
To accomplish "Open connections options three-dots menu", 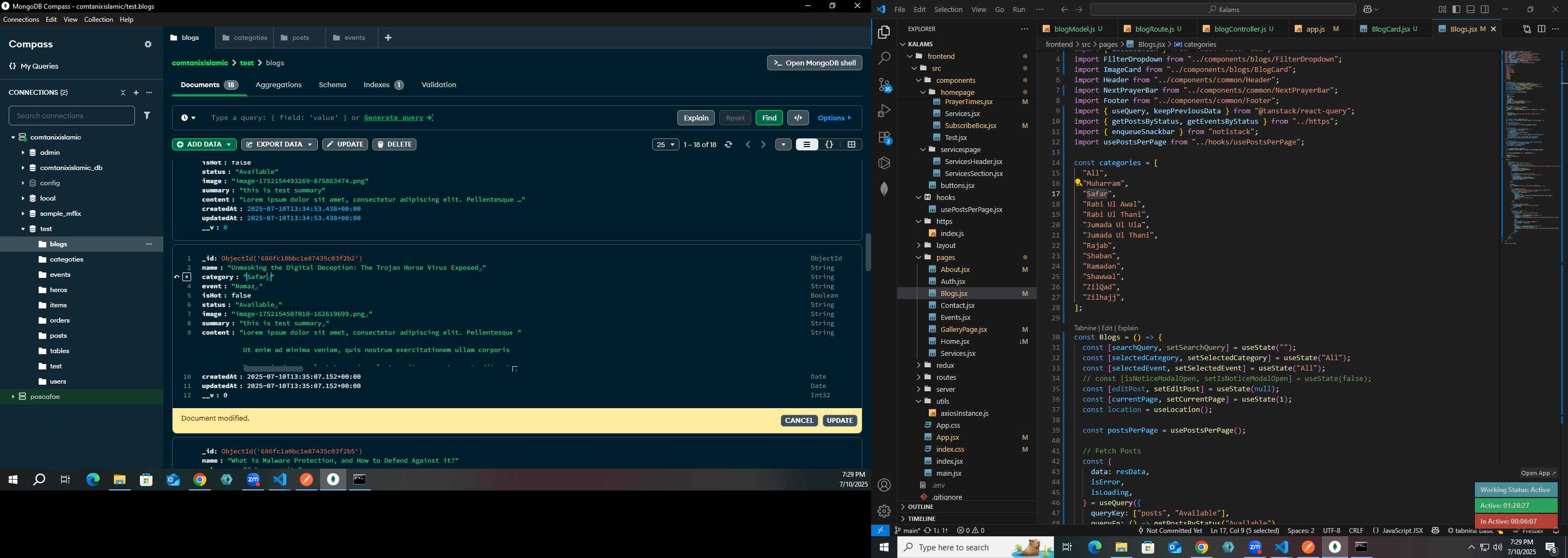I will coord(150,93).
